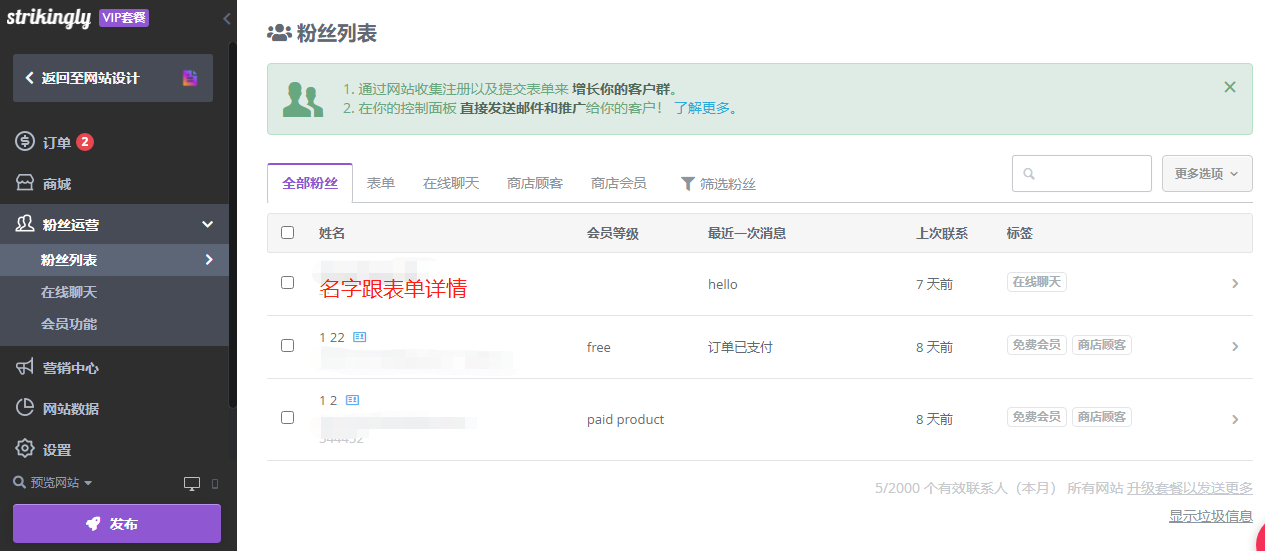Click the 订单 badge showing 2
The height and width of the screenshot is (551, 1265).
[85, 142]
